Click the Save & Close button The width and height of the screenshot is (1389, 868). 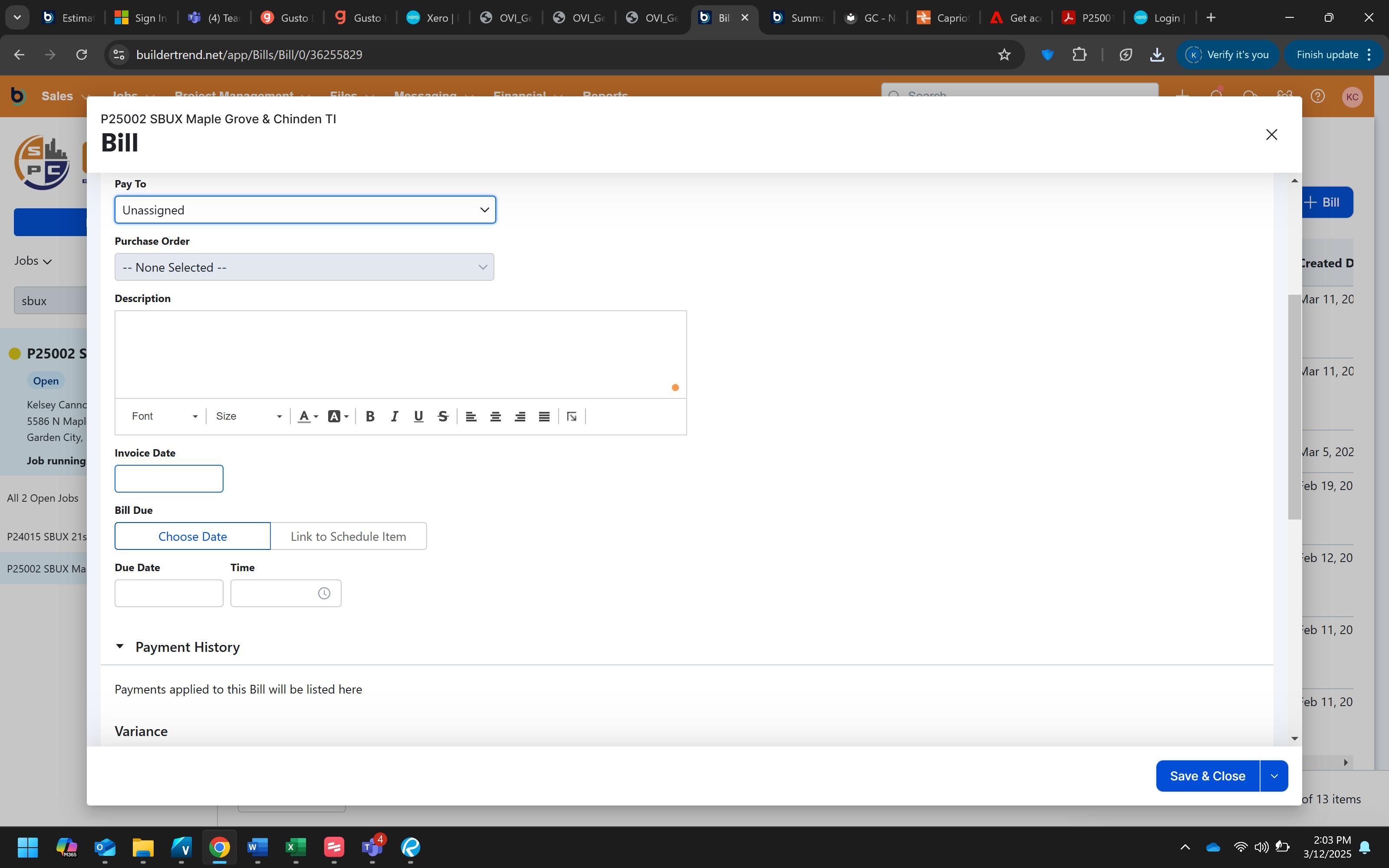[1207, 776]
